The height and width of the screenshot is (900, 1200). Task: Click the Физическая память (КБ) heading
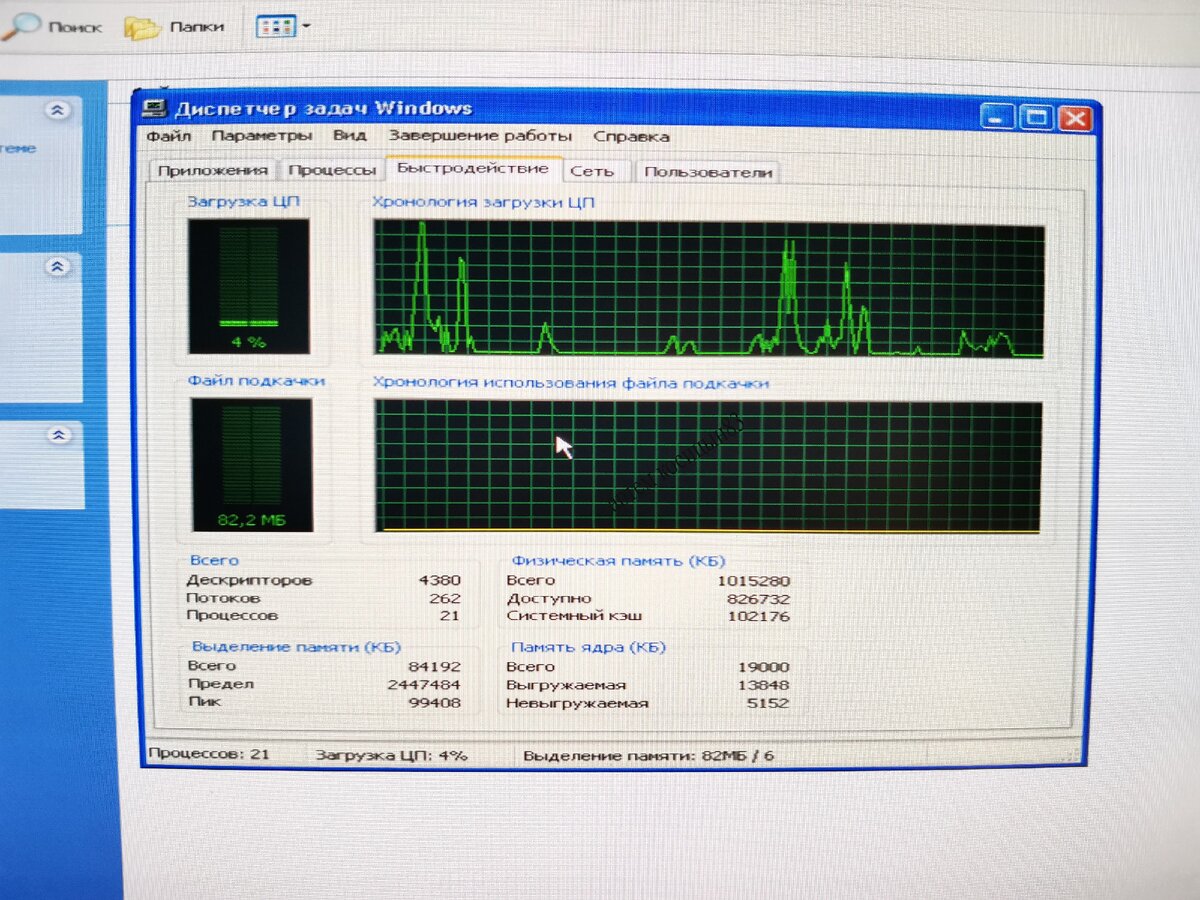[x=618, y=561]
